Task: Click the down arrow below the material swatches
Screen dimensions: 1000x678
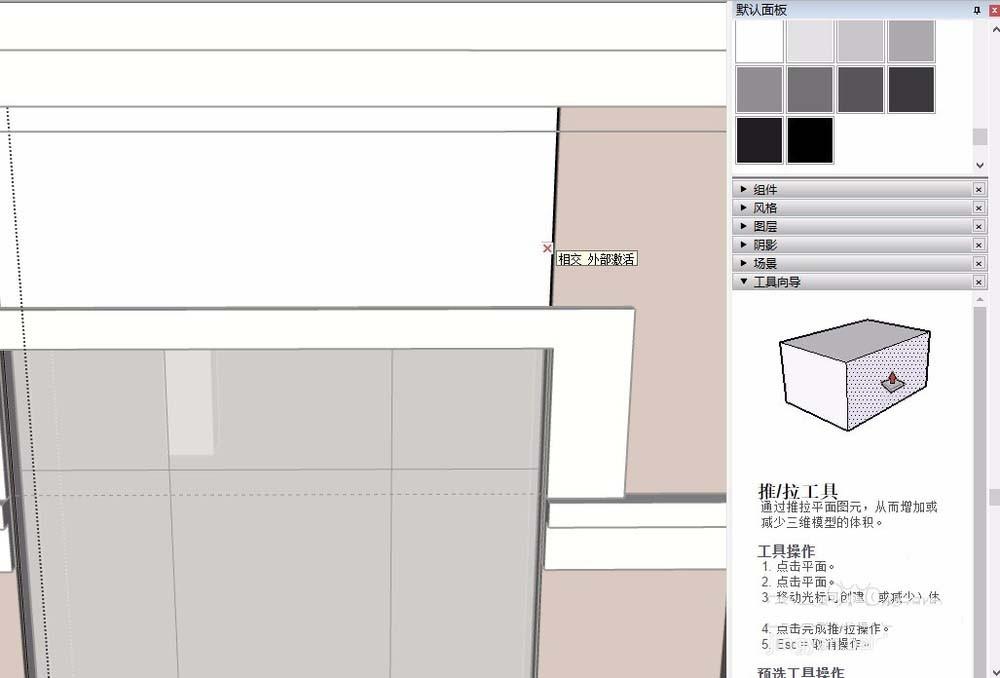Action: pos(978,164)
